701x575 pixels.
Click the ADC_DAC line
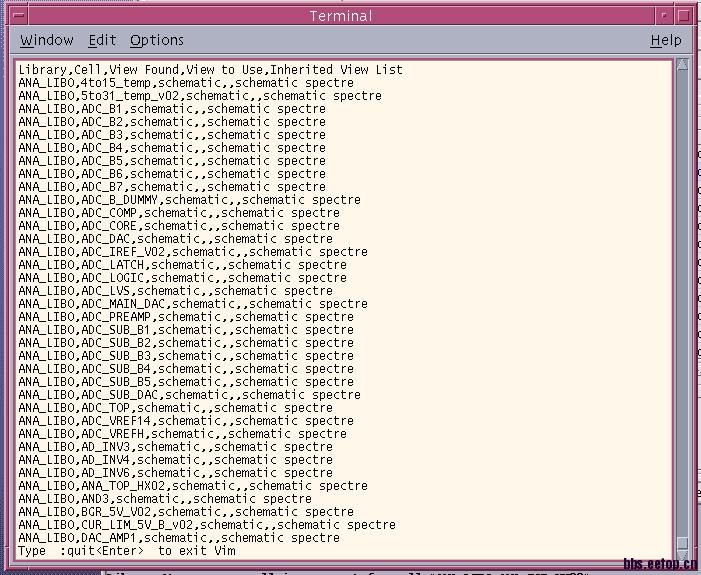tap(175, 238)
